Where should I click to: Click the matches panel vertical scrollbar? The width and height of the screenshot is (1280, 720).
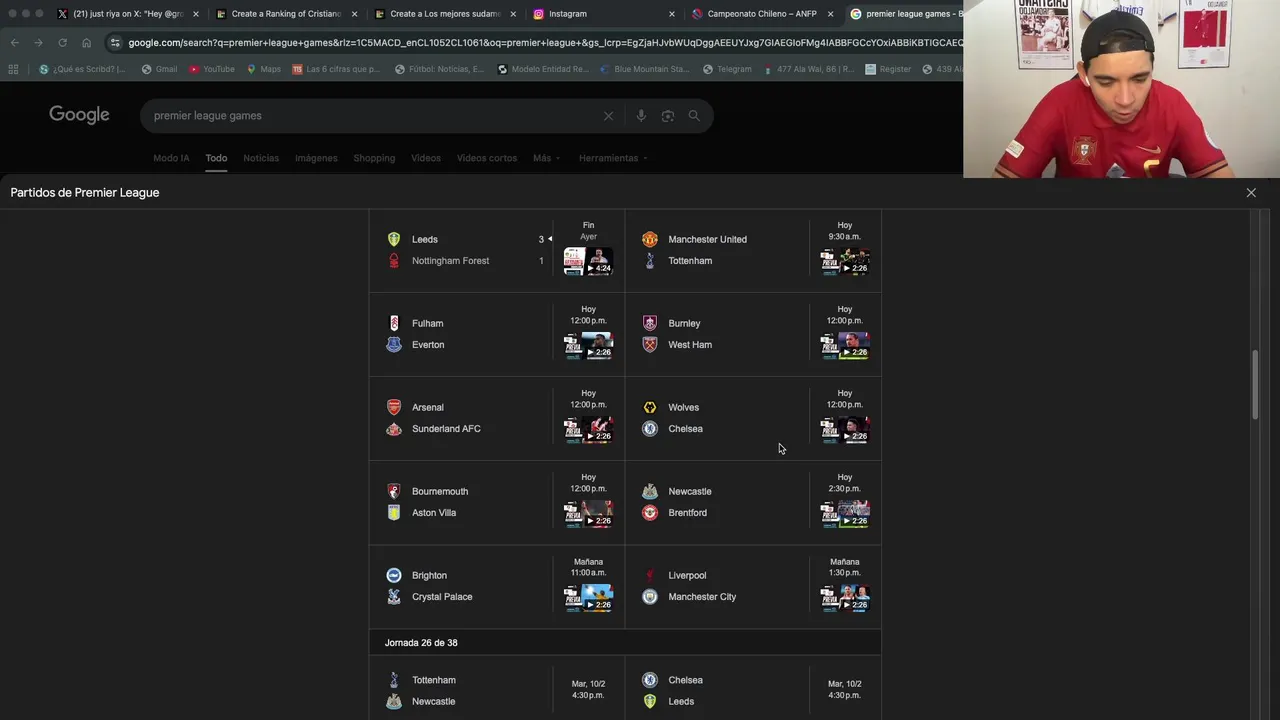1256,385
